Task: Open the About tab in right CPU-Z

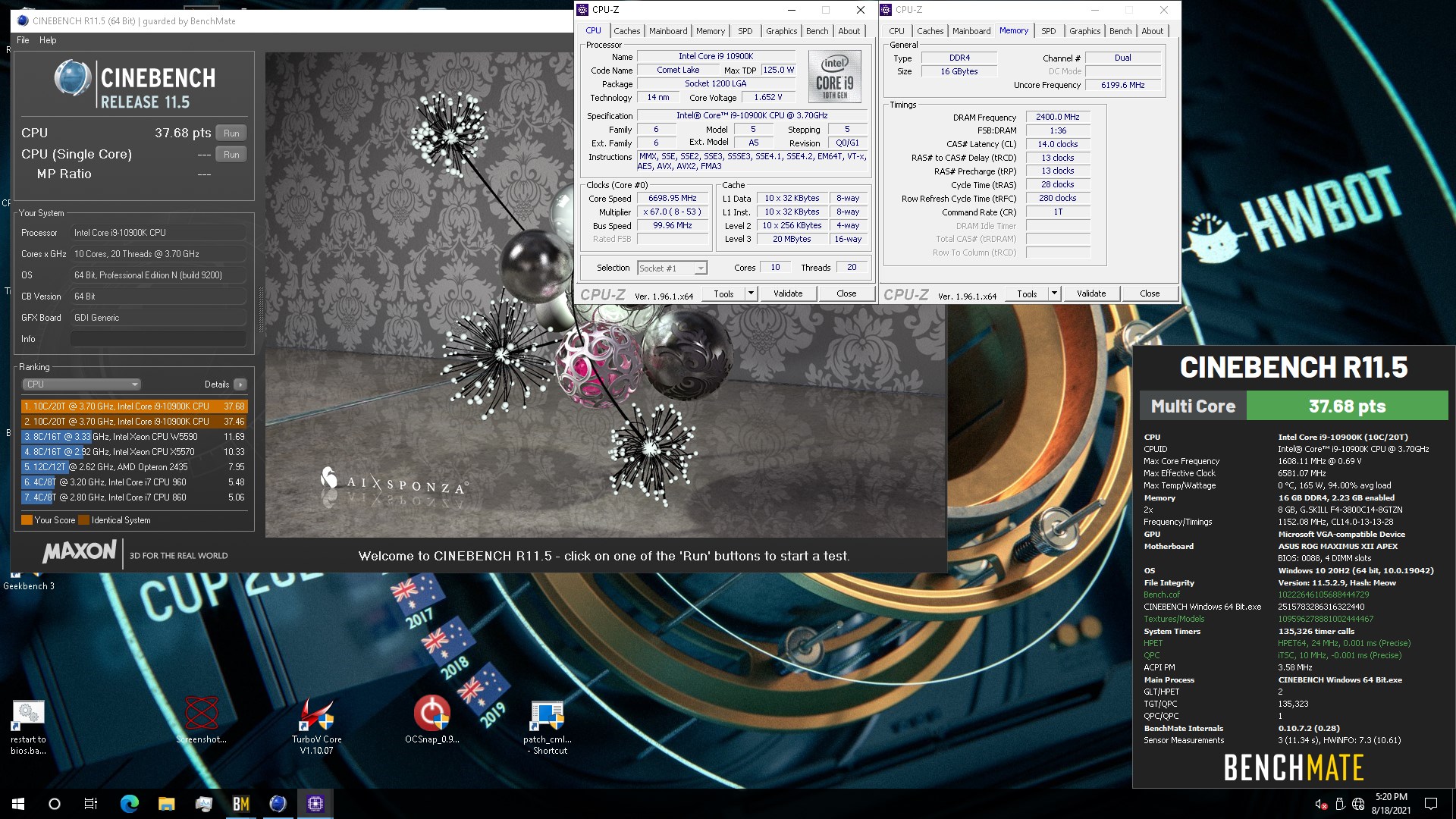Action: coord(1152,31)
